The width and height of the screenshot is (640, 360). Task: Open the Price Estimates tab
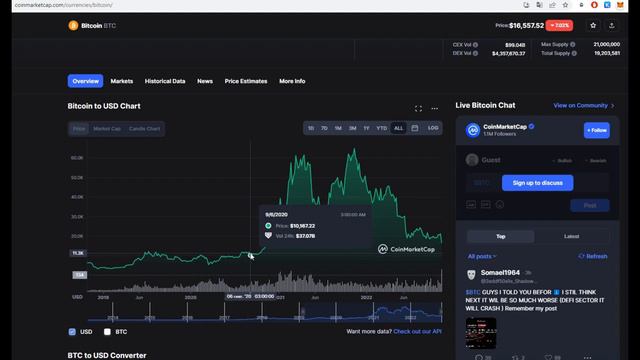click(x=246, y=81)
